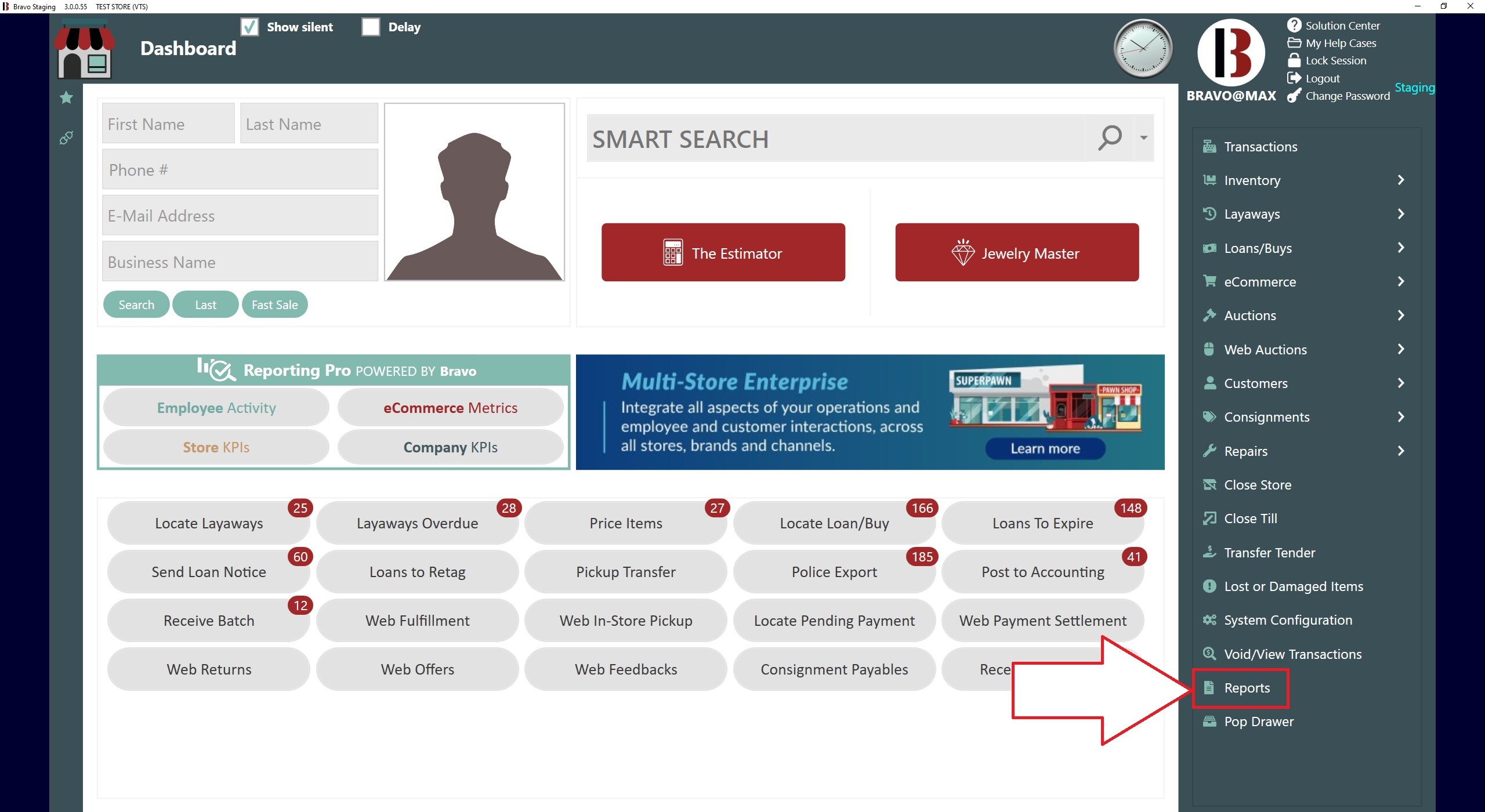
Task: Expand the Auctions submenu chevron
Action: click(1401, 315)
